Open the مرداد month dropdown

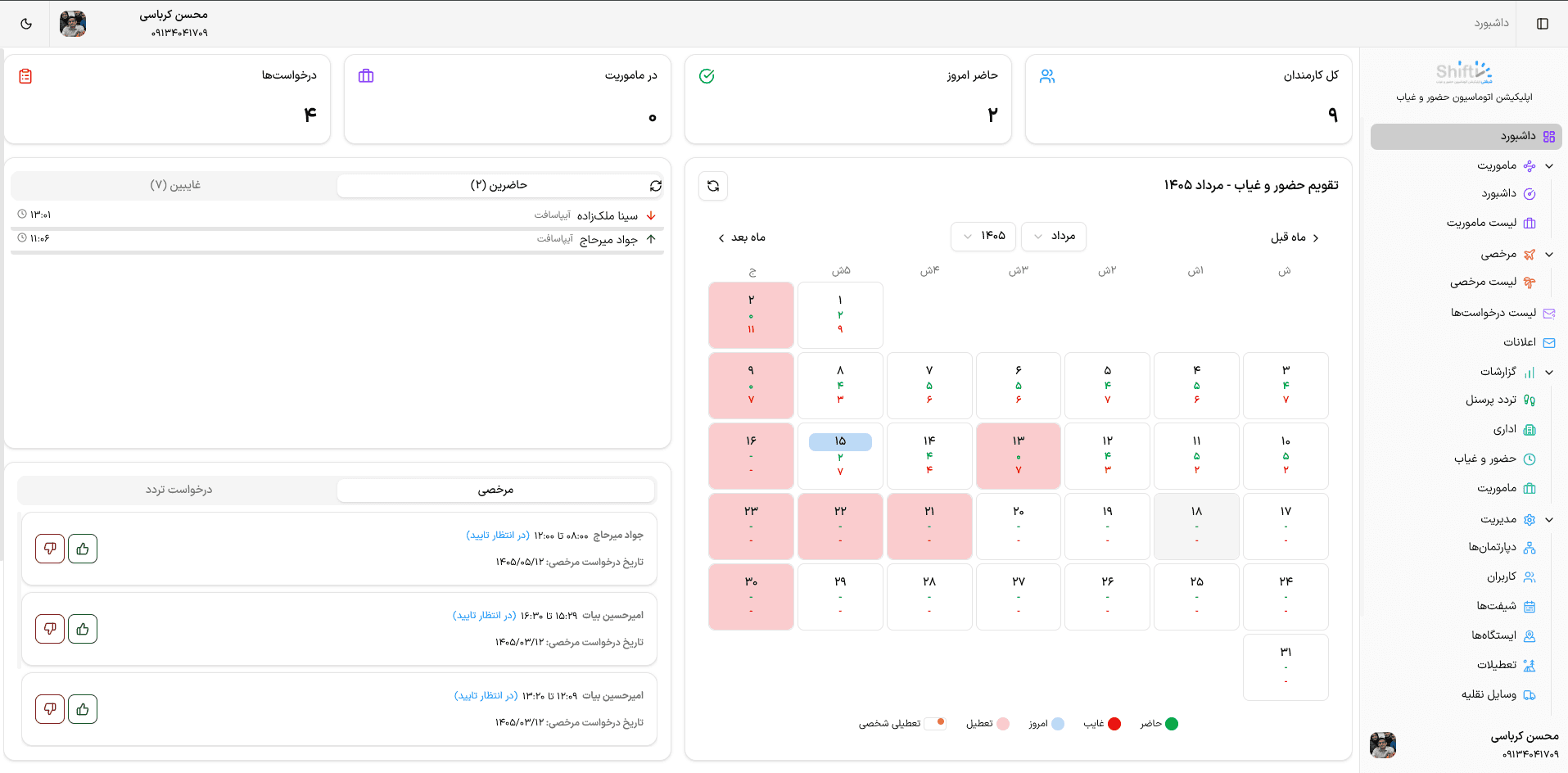(x=1054, y=236)
